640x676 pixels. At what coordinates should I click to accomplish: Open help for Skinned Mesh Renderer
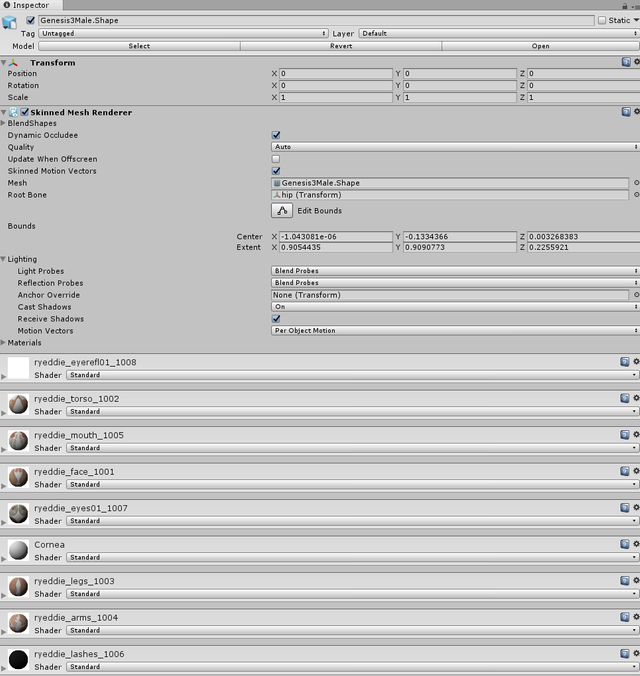pyautogui.click(x=626, y=112)
